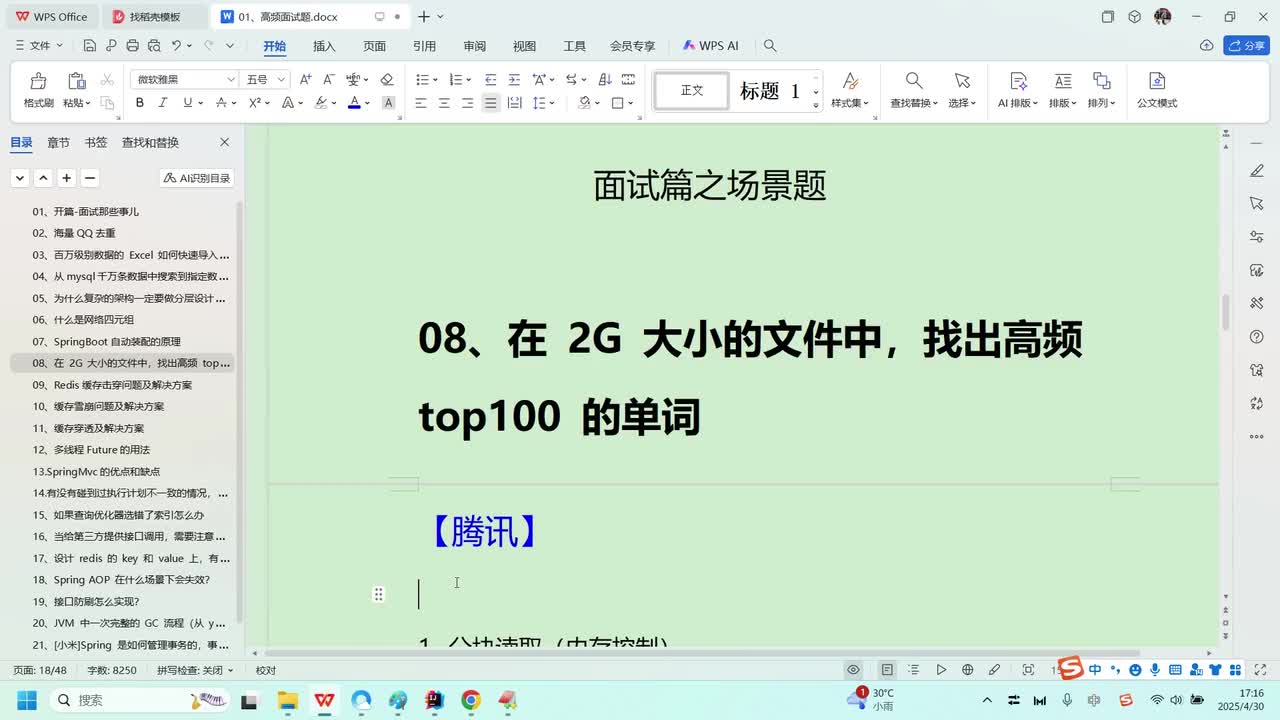Go to outline item 09、Redis 缓存击穿问题及解决方案
Viewport: 1280px width, 720px height.
coord(112,385)
